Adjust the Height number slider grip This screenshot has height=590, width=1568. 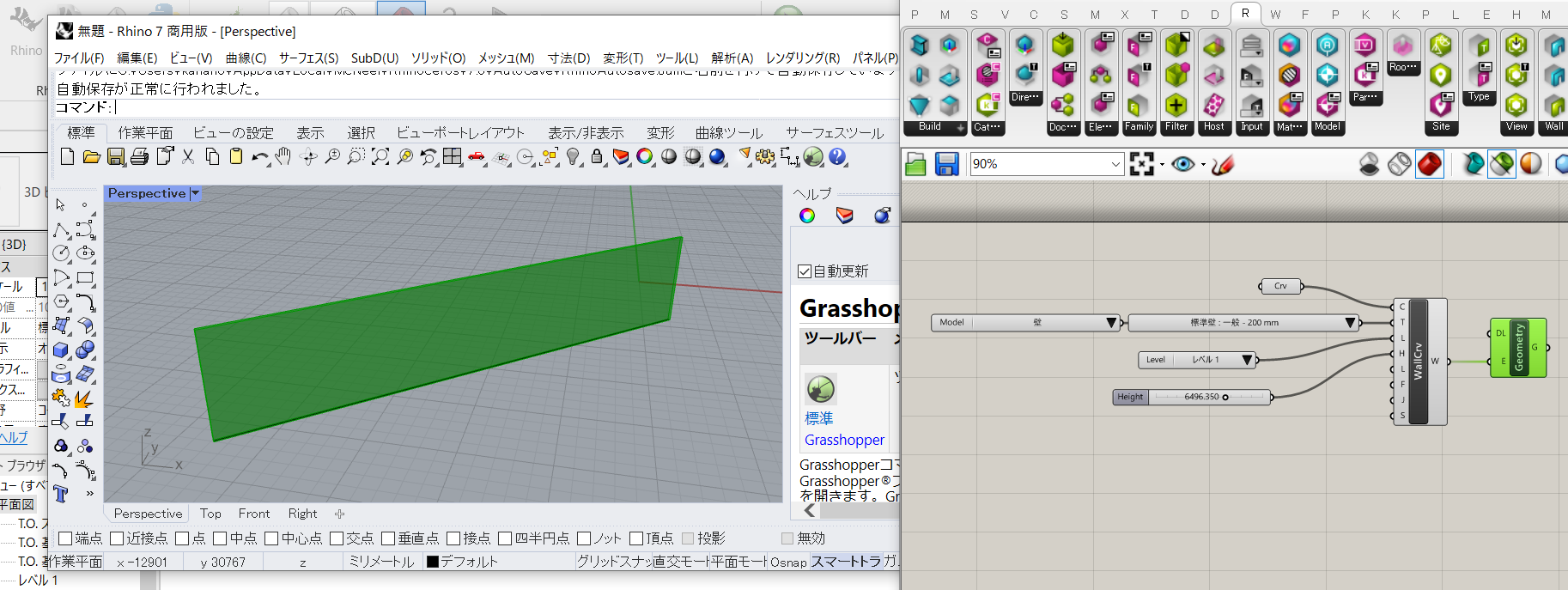(1225, 397)
